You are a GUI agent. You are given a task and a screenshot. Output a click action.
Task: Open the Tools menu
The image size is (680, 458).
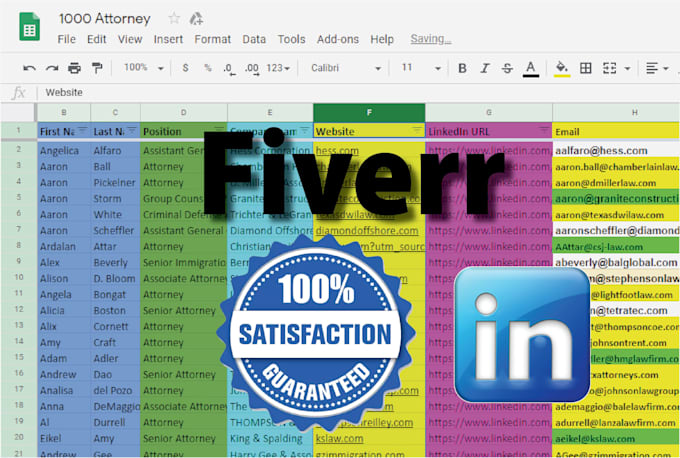pyautogui.click(x=291, y=39)
